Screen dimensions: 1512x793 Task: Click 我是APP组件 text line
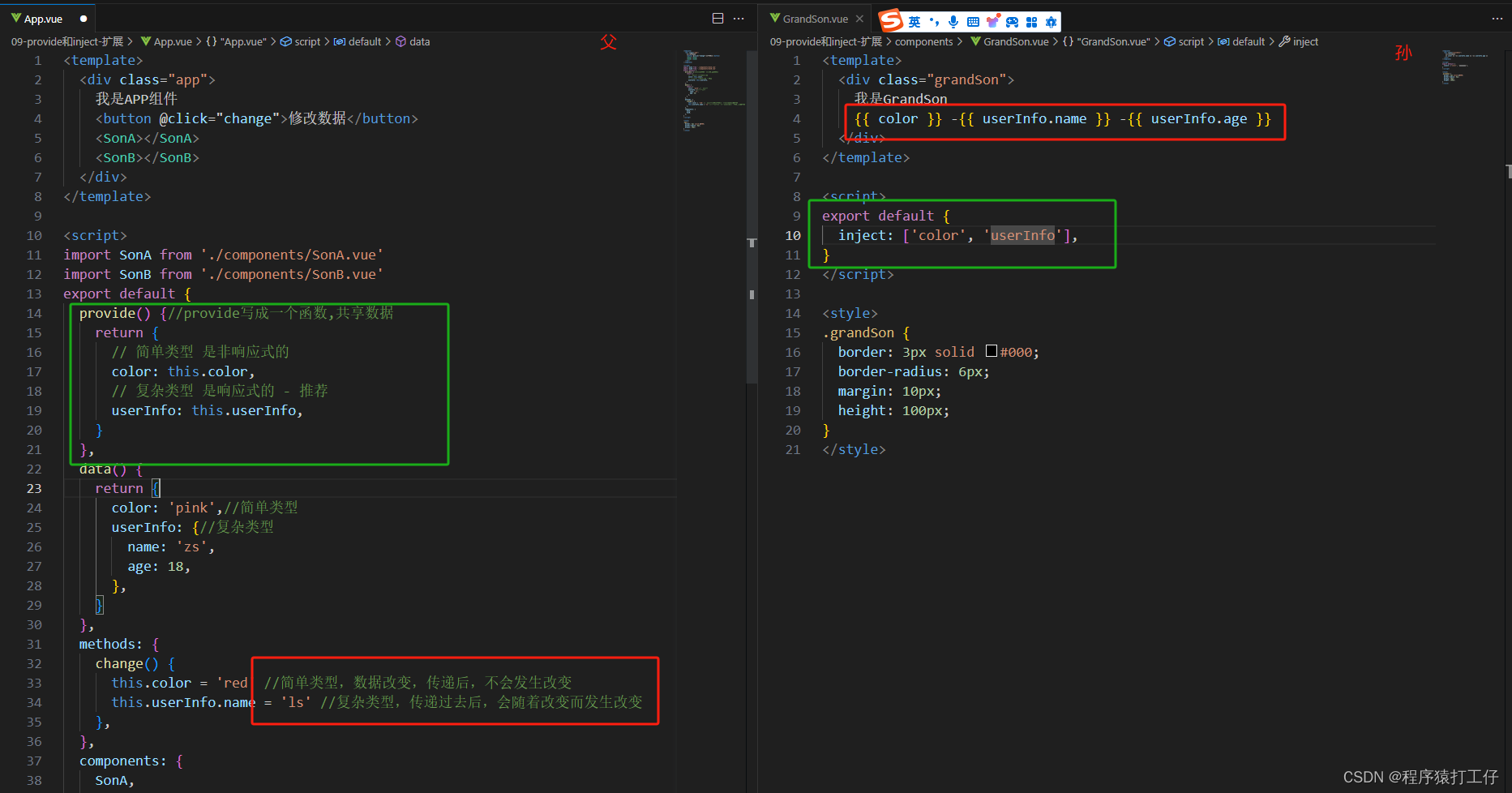click(x=136, y=99)
